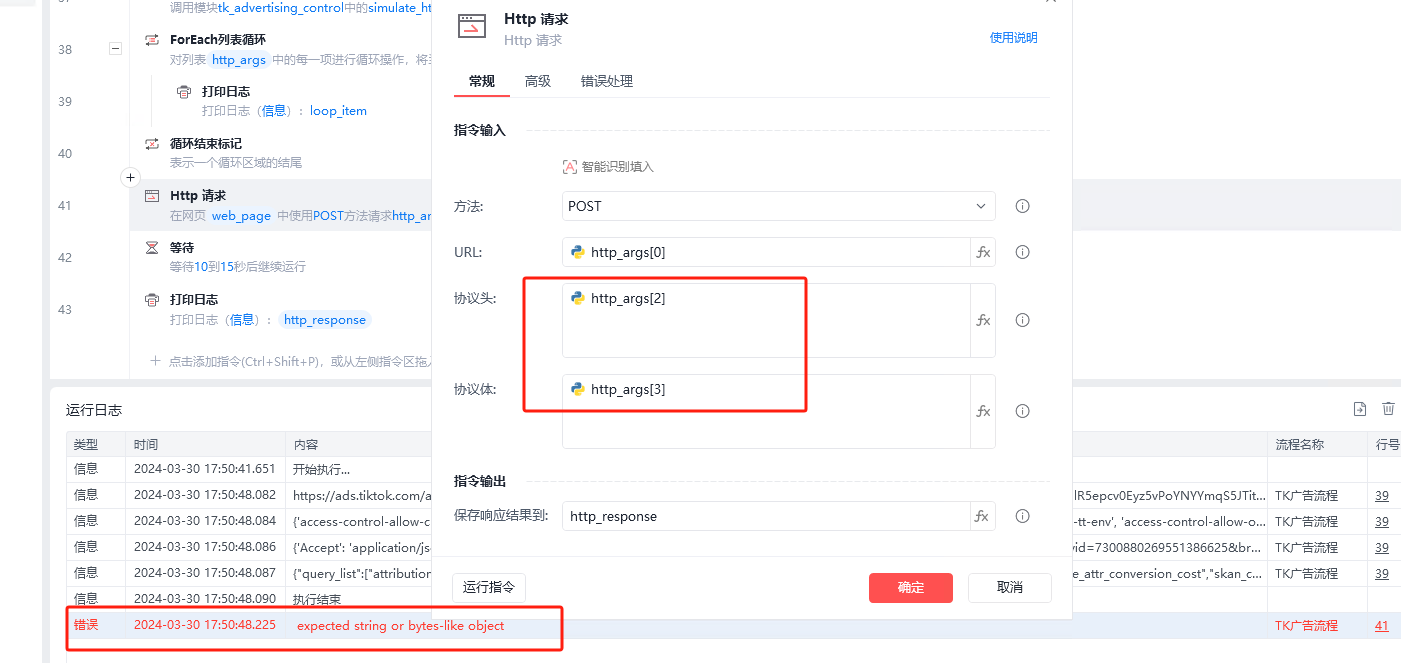Click the Http 请求 step icon in flow list
Screen dimensions: 1401x663
[x=152, y=196]
